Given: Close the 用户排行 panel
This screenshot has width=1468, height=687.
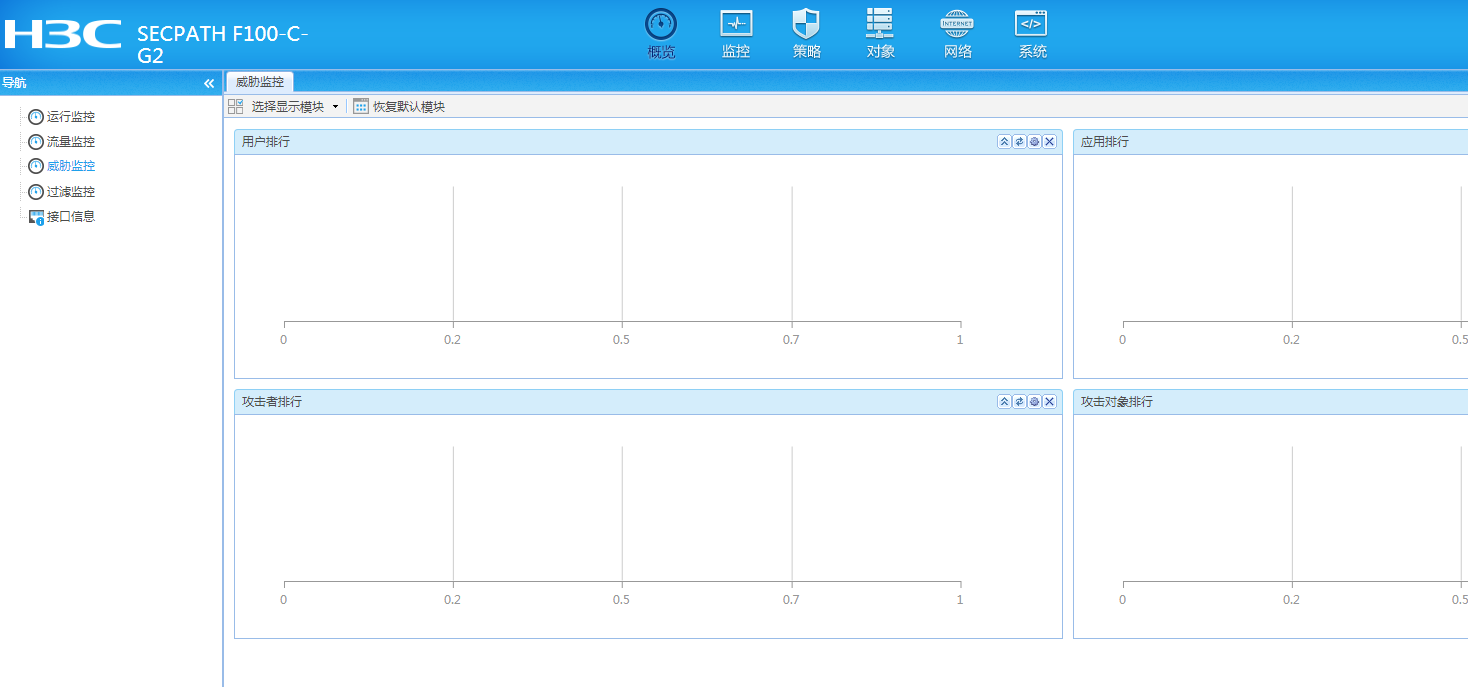Looking at the screenshot, I should point(1049,142).
